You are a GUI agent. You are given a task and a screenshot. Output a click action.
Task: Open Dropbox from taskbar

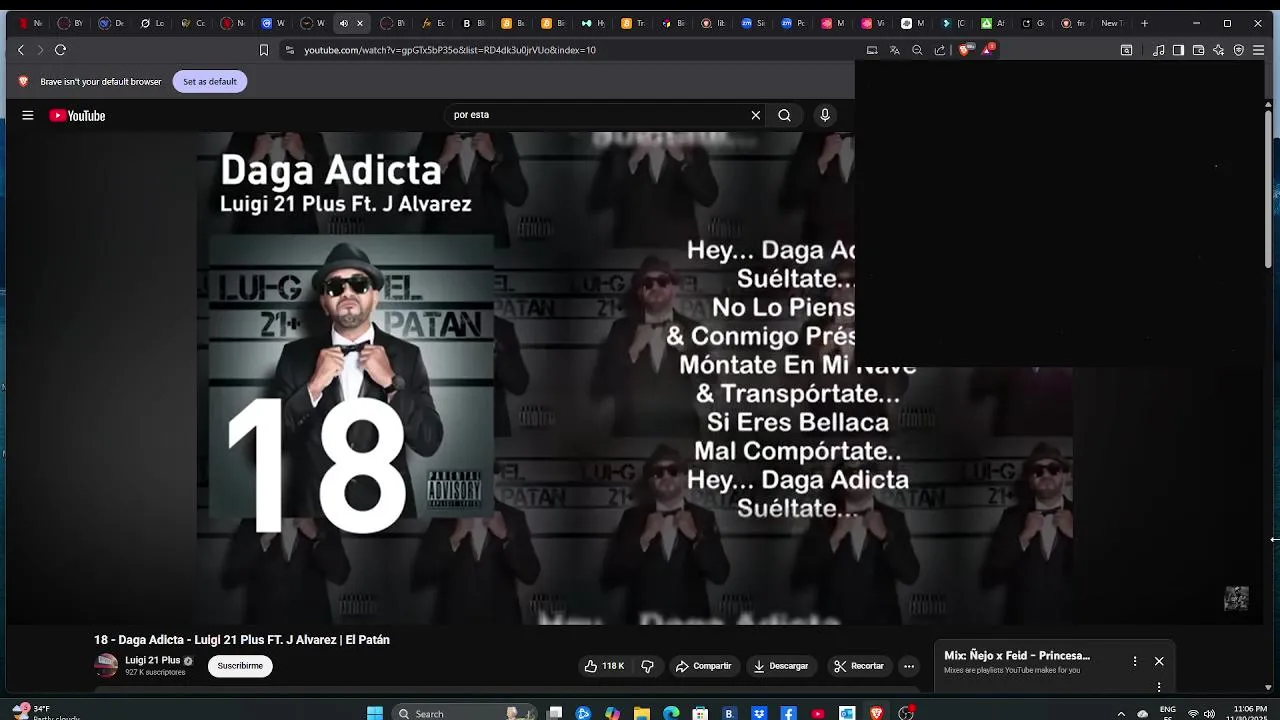click(x=760, y=713)
